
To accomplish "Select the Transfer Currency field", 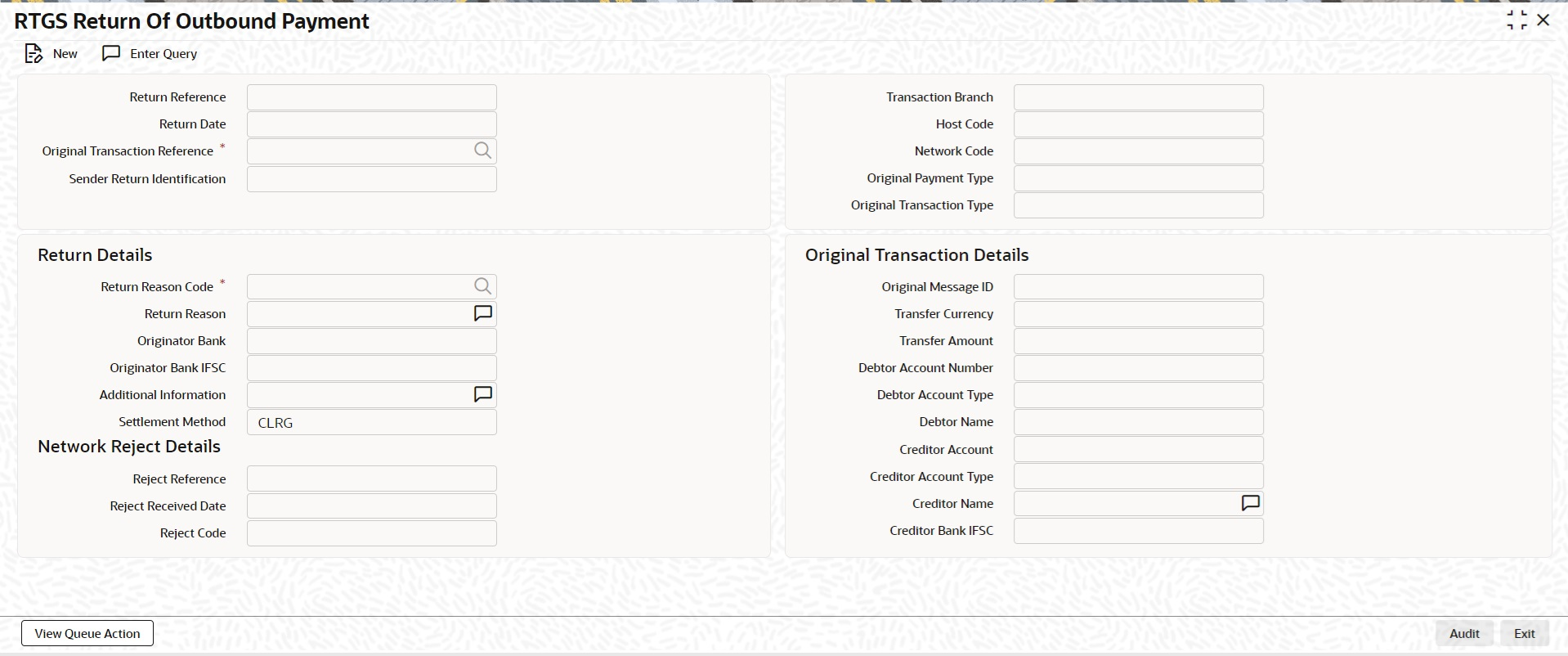I will point(1139,314).
